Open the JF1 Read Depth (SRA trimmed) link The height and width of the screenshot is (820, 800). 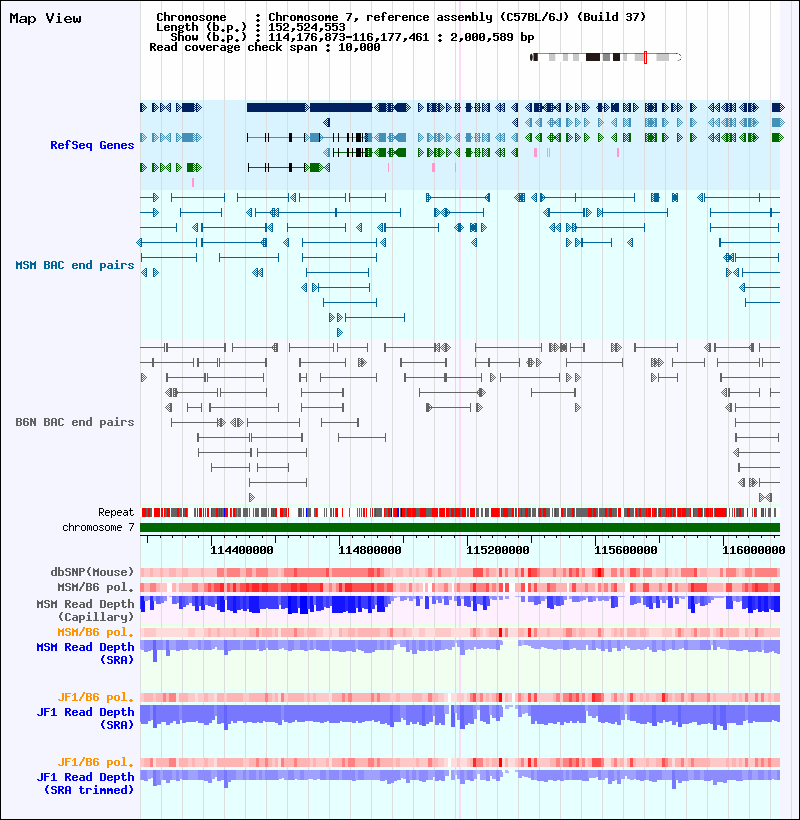(85, 783)
